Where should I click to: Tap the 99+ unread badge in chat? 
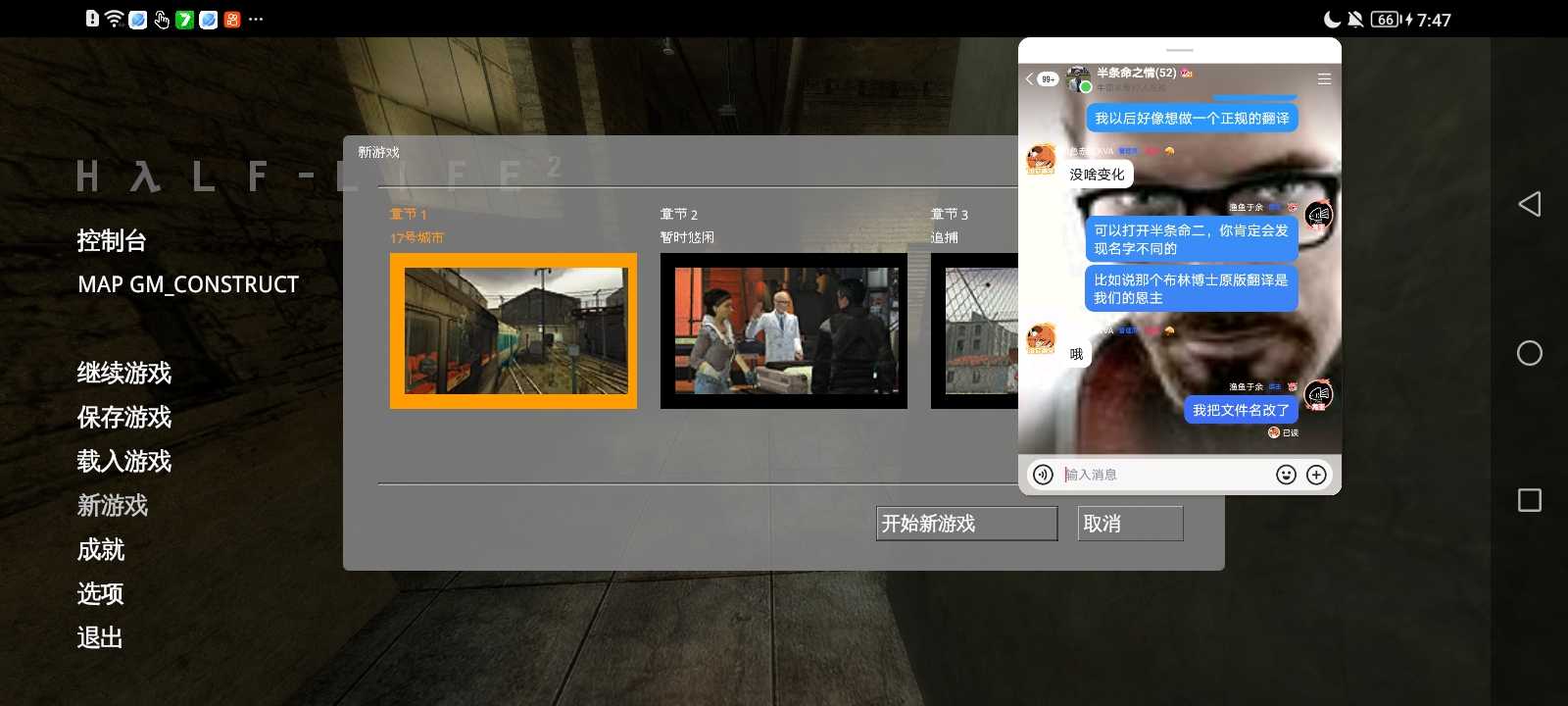point(1048,79)
